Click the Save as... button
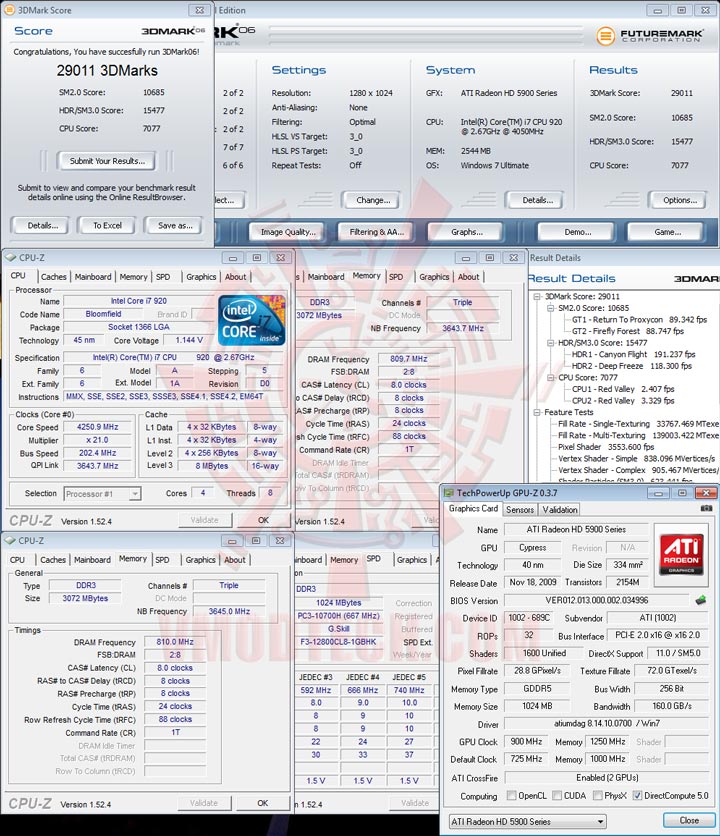 tap(175, 226)
